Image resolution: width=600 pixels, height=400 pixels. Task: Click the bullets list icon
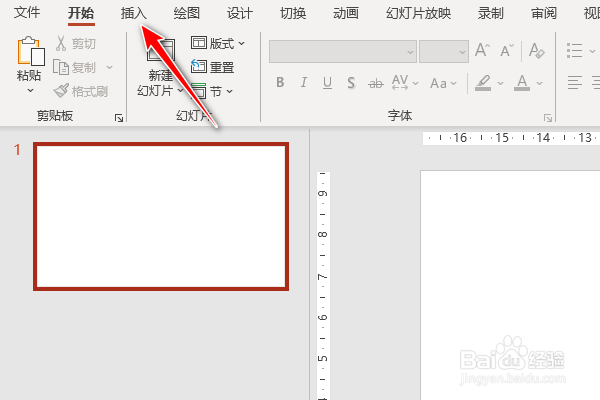[x=574, y=51]
